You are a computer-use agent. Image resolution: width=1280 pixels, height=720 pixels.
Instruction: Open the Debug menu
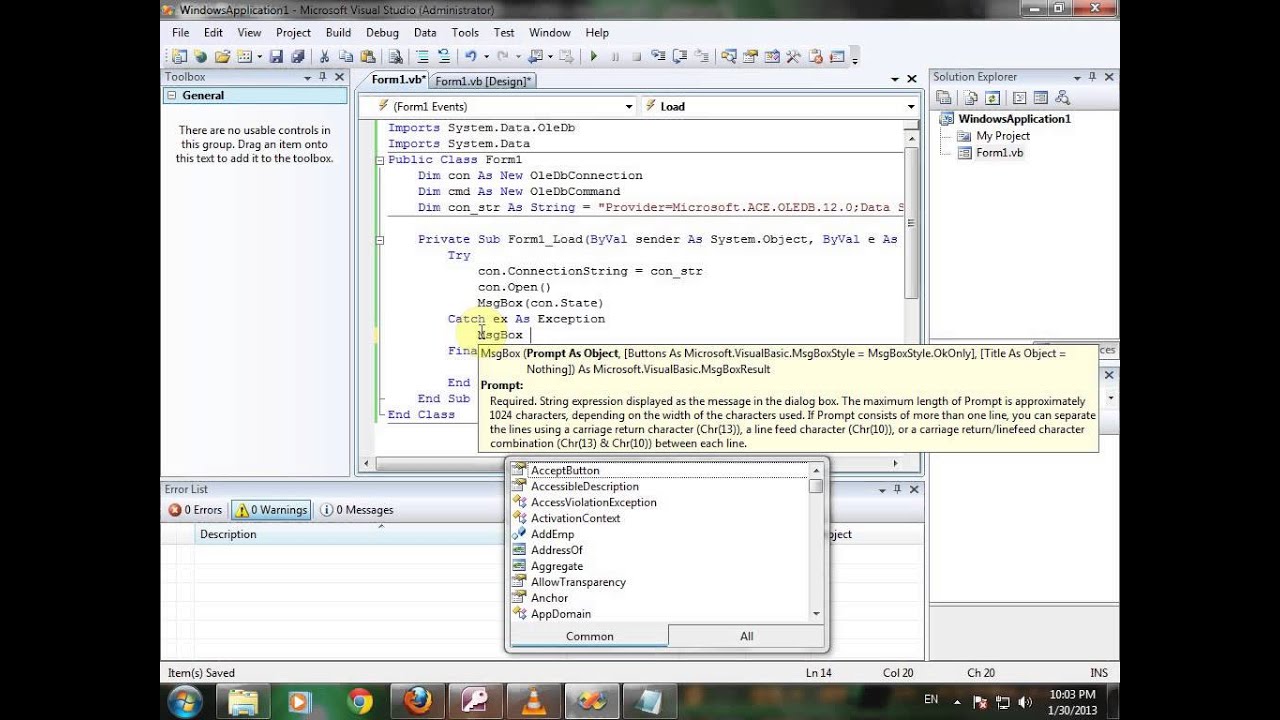[x=382, y=33]
